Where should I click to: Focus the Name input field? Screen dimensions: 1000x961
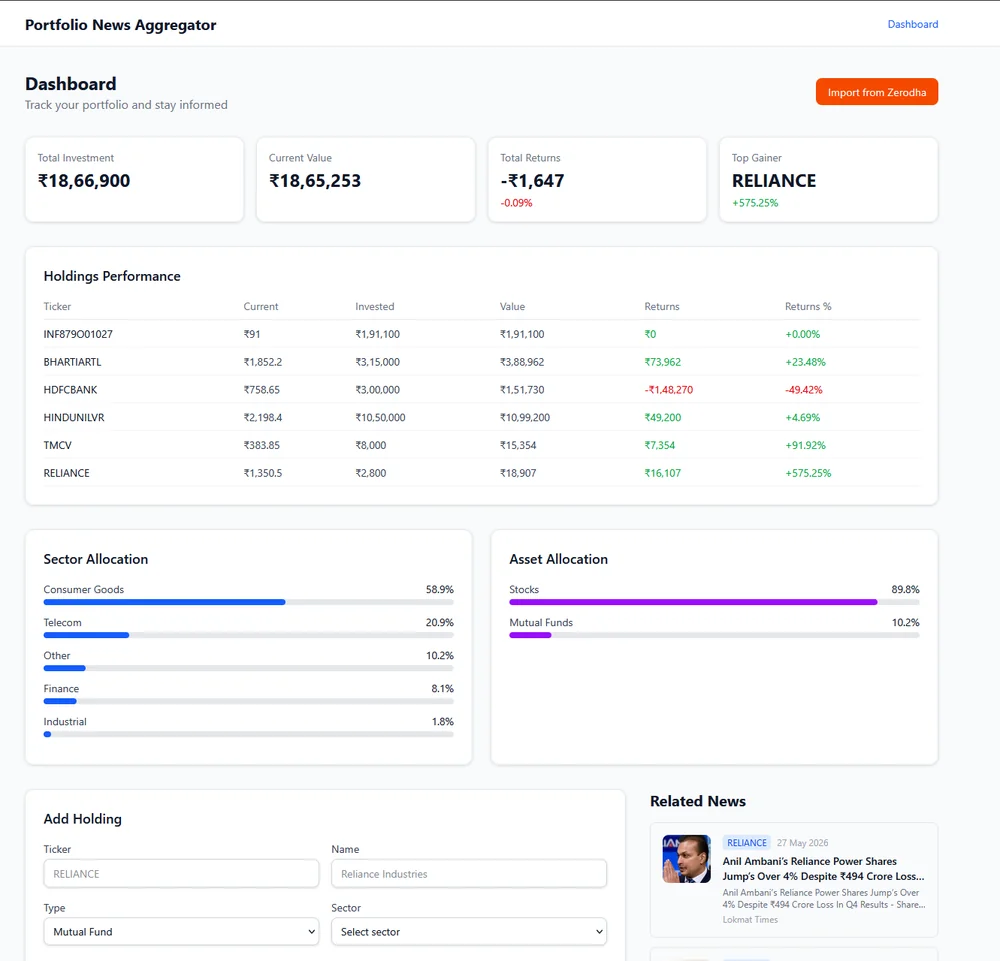pyautogui.click(x=469, y=874)
